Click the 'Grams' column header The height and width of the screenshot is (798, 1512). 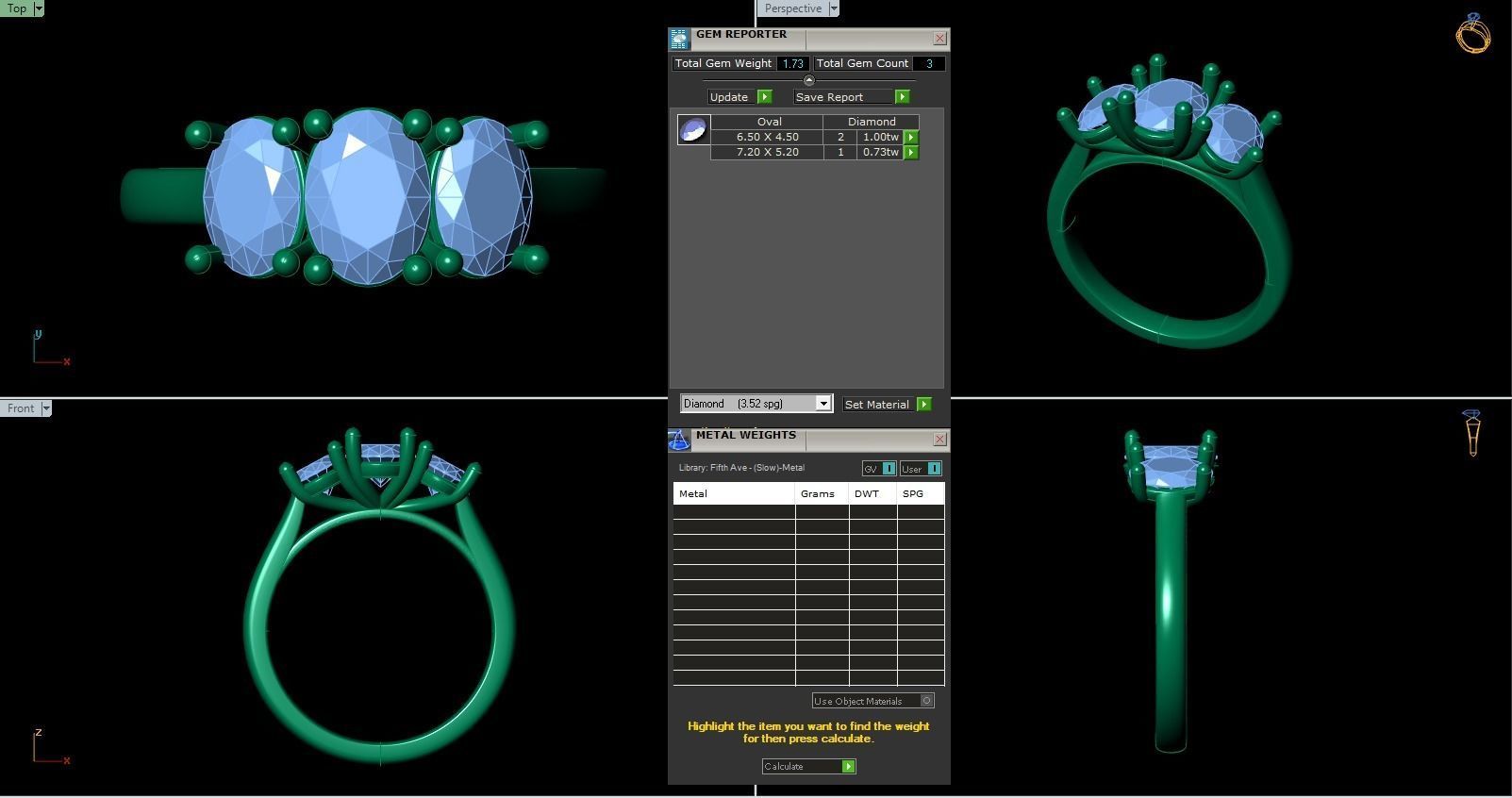click(x=822, y=493)
